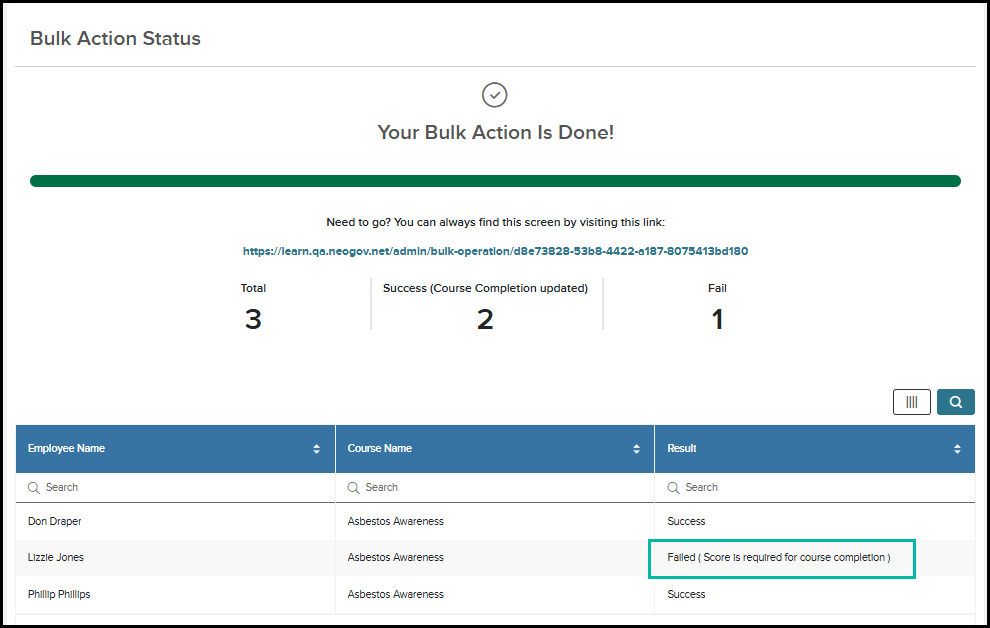Focus the Result search field

[814, 488]
